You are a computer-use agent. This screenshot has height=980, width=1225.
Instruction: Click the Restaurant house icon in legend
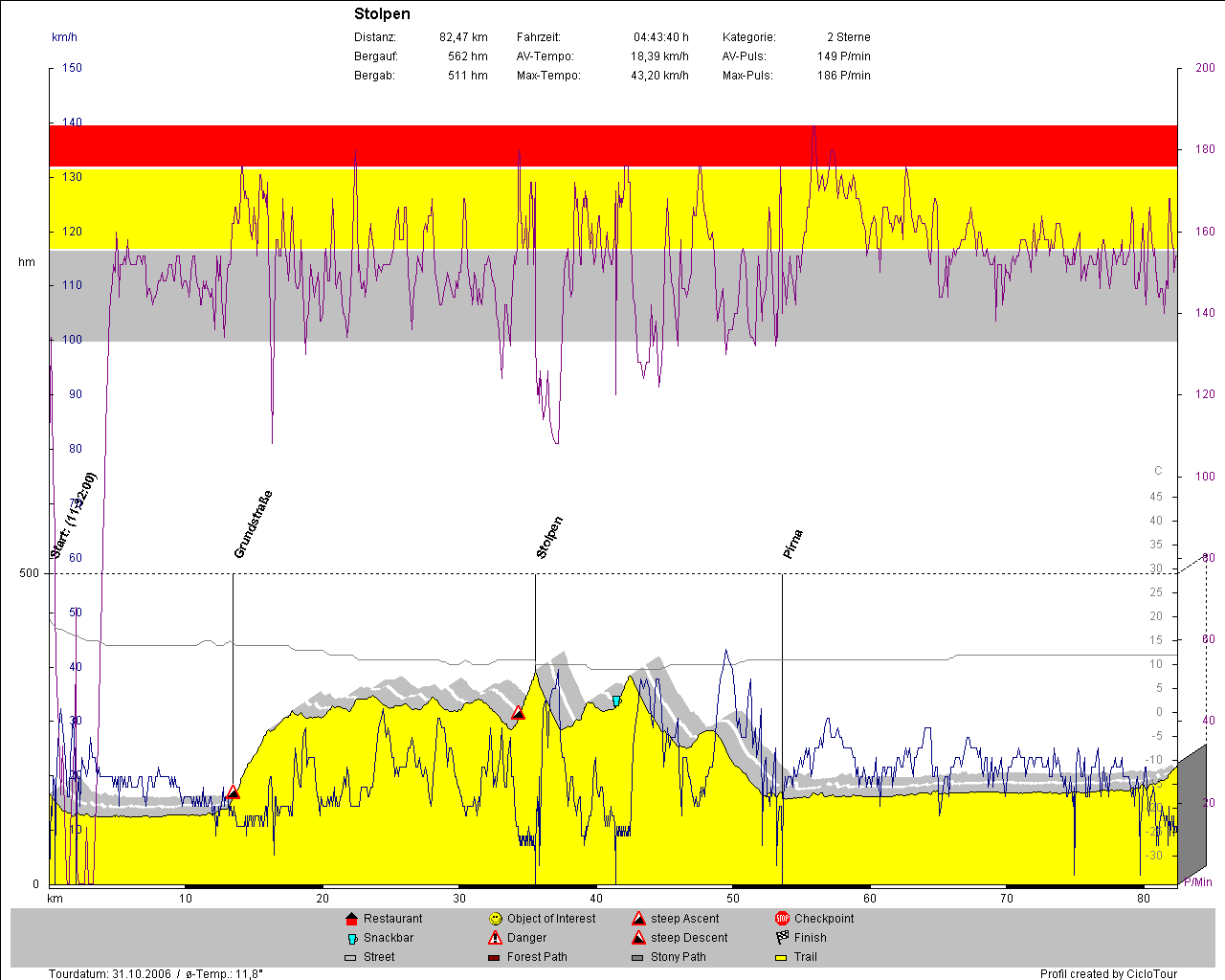[x=351, y=919]
